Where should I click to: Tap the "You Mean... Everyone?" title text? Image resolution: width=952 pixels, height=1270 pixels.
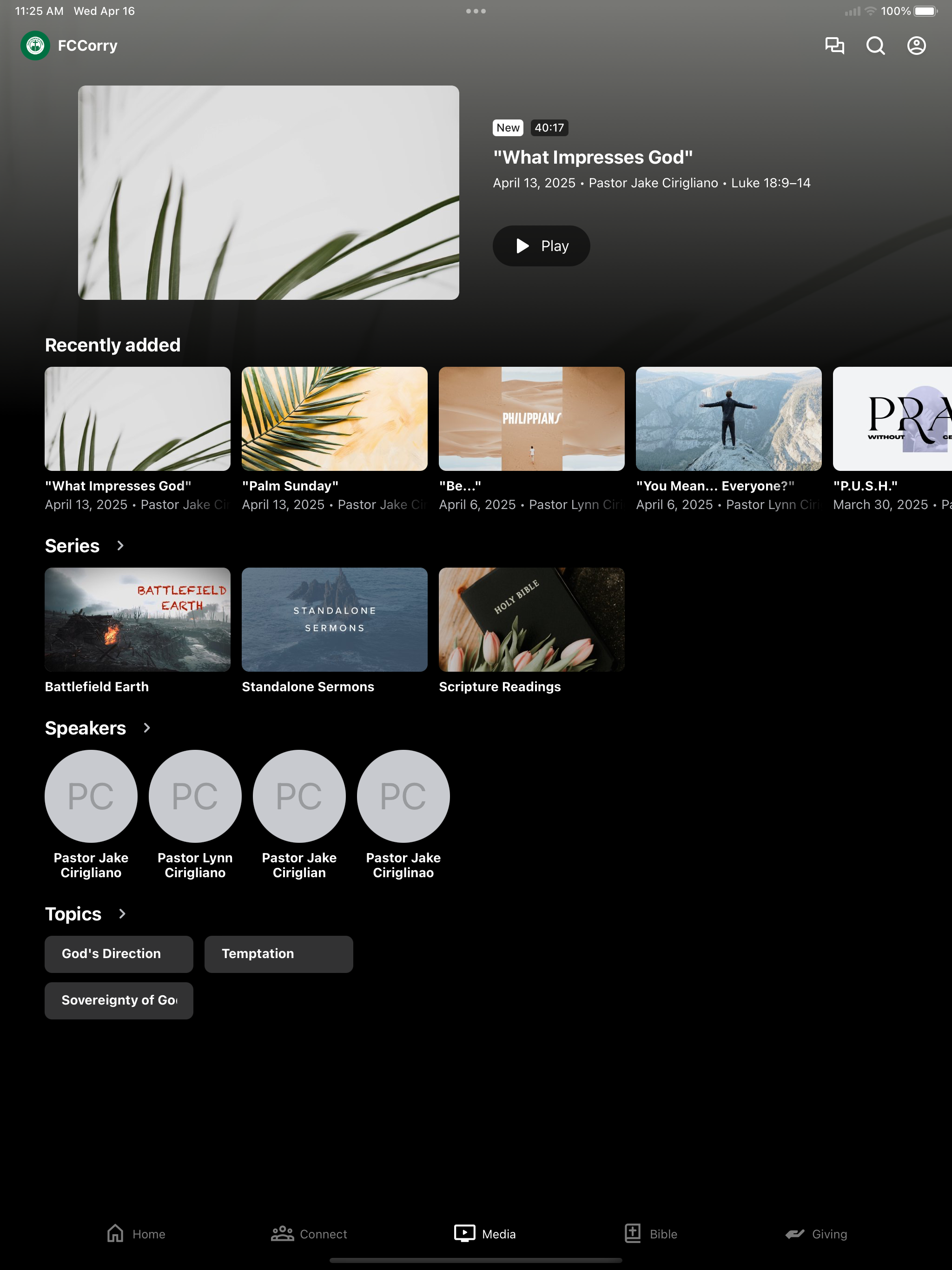click(715, 486)
